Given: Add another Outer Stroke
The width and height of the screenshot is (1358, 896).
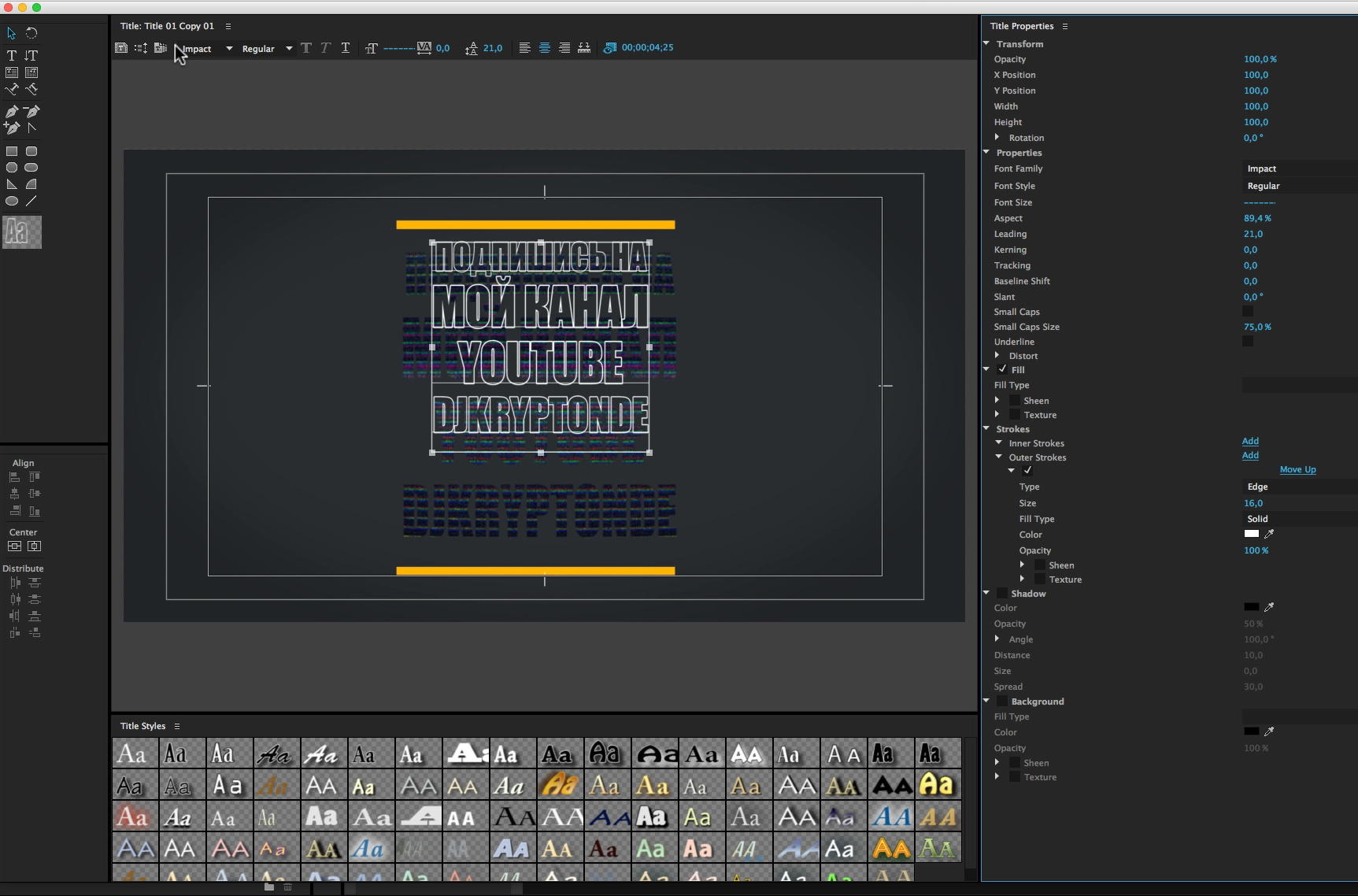Looking at the screenshot, I should pyautogui.click(x=1250, y=456).
